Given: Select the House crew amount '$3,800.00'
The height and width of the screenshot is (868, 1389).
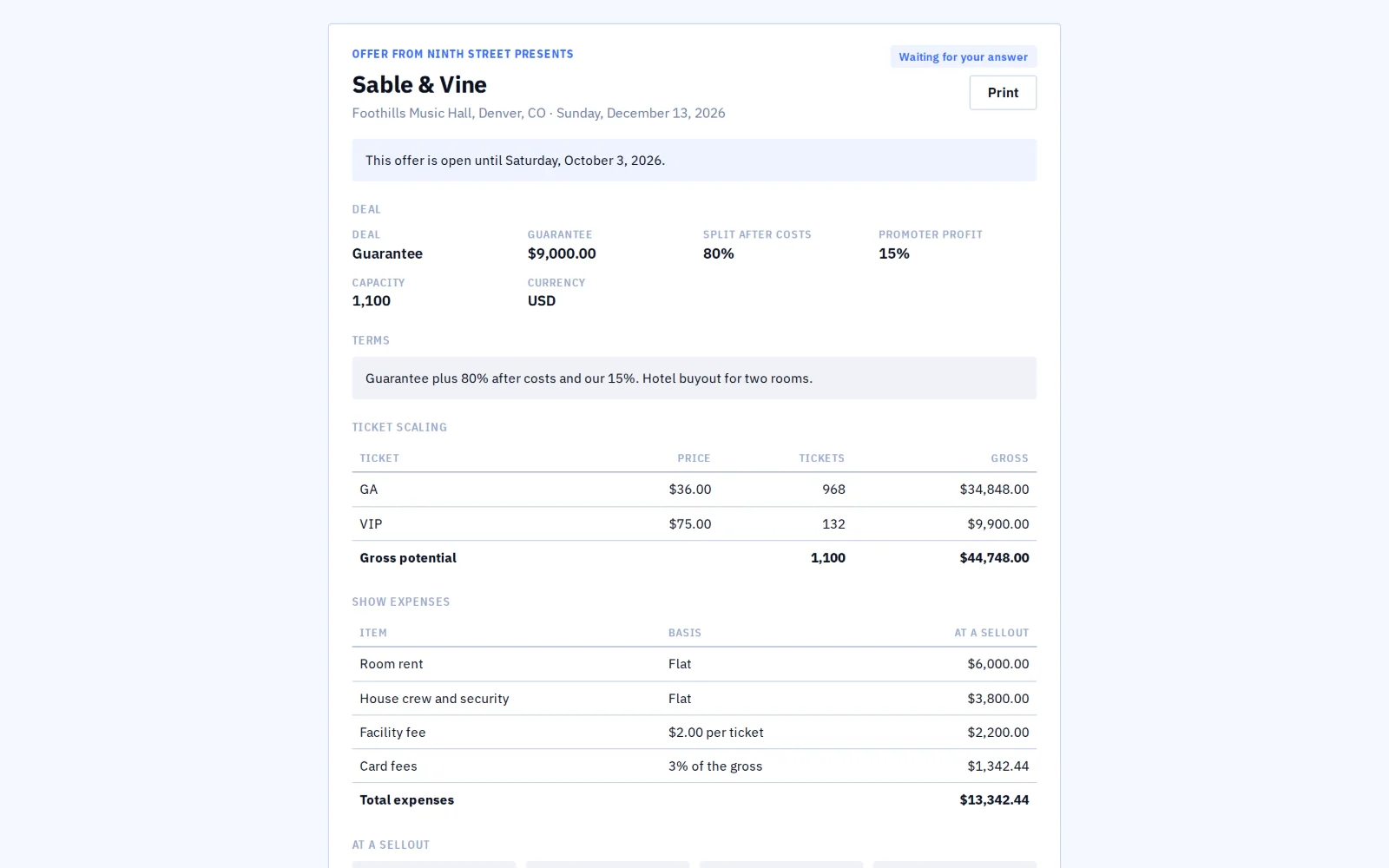Looking at the screenshot, I should pos(998,699).
